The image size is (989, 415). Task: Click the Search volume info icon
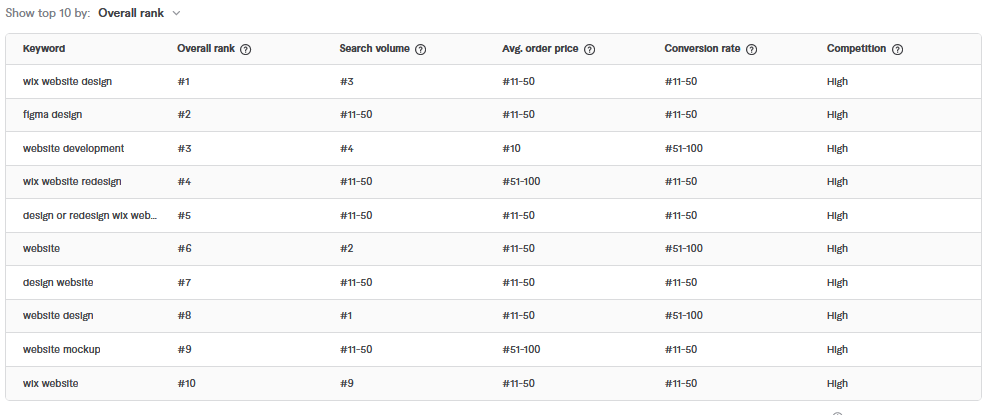(421, 49)
